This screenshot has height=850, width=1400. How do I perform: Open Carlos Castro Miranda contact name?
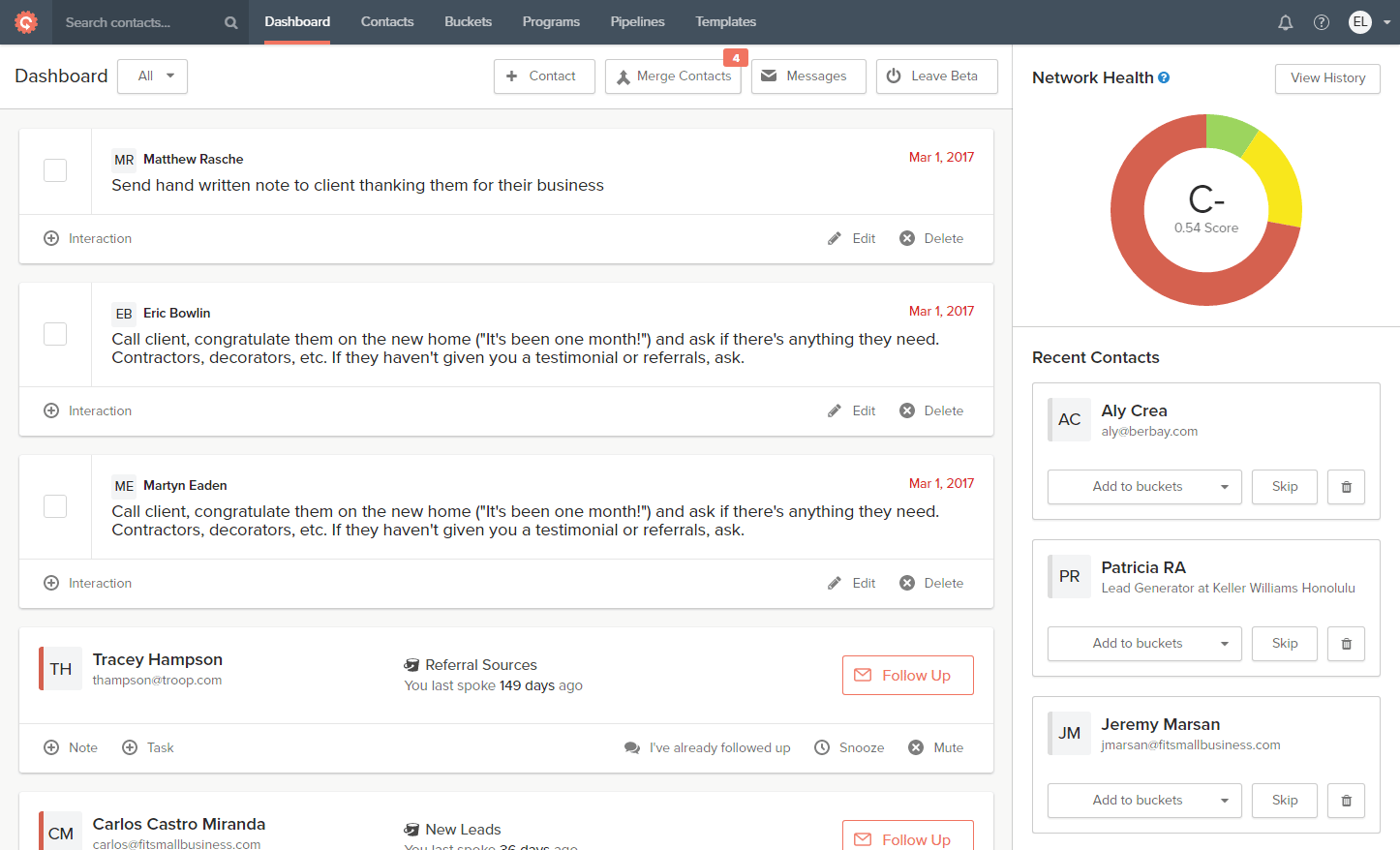179,824
